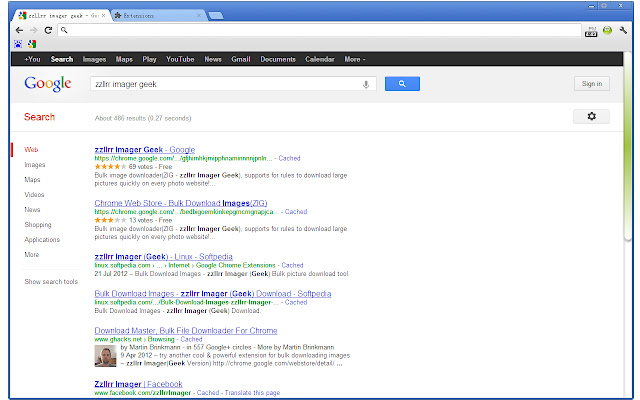
Task: Filter by Shopping in the left sidebar
Action: [x=38, y=225]
